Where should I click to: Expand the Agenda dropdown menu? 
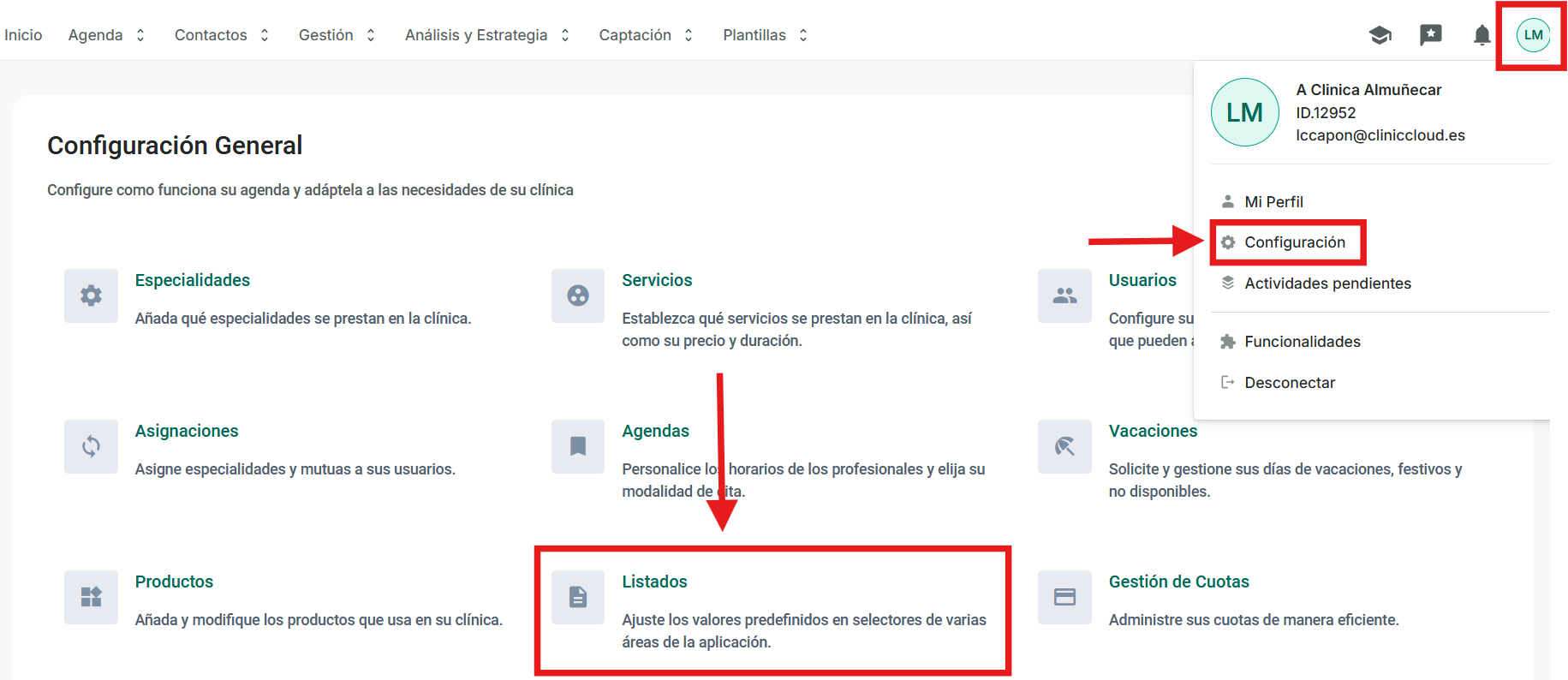click(106, 35)
